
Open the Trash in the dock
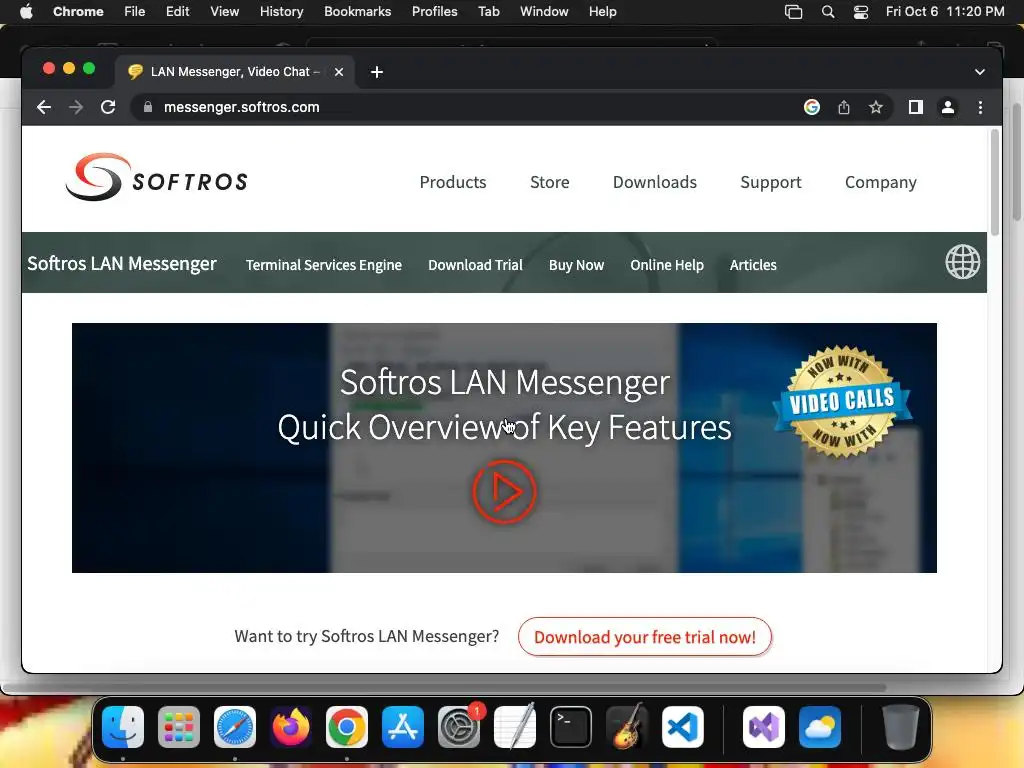tap(901, 727)
